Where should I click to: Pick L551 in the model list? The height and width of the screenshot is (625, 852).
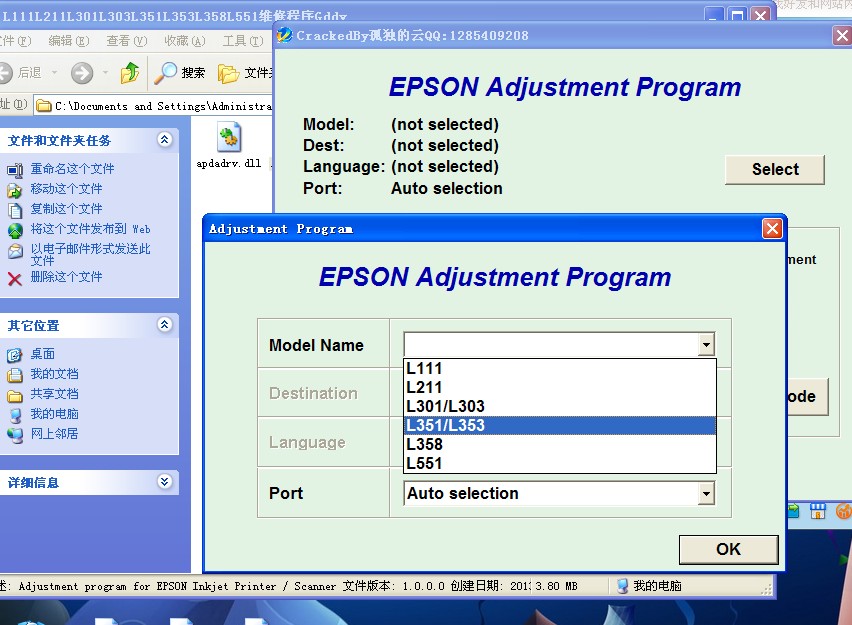point(560,464)
